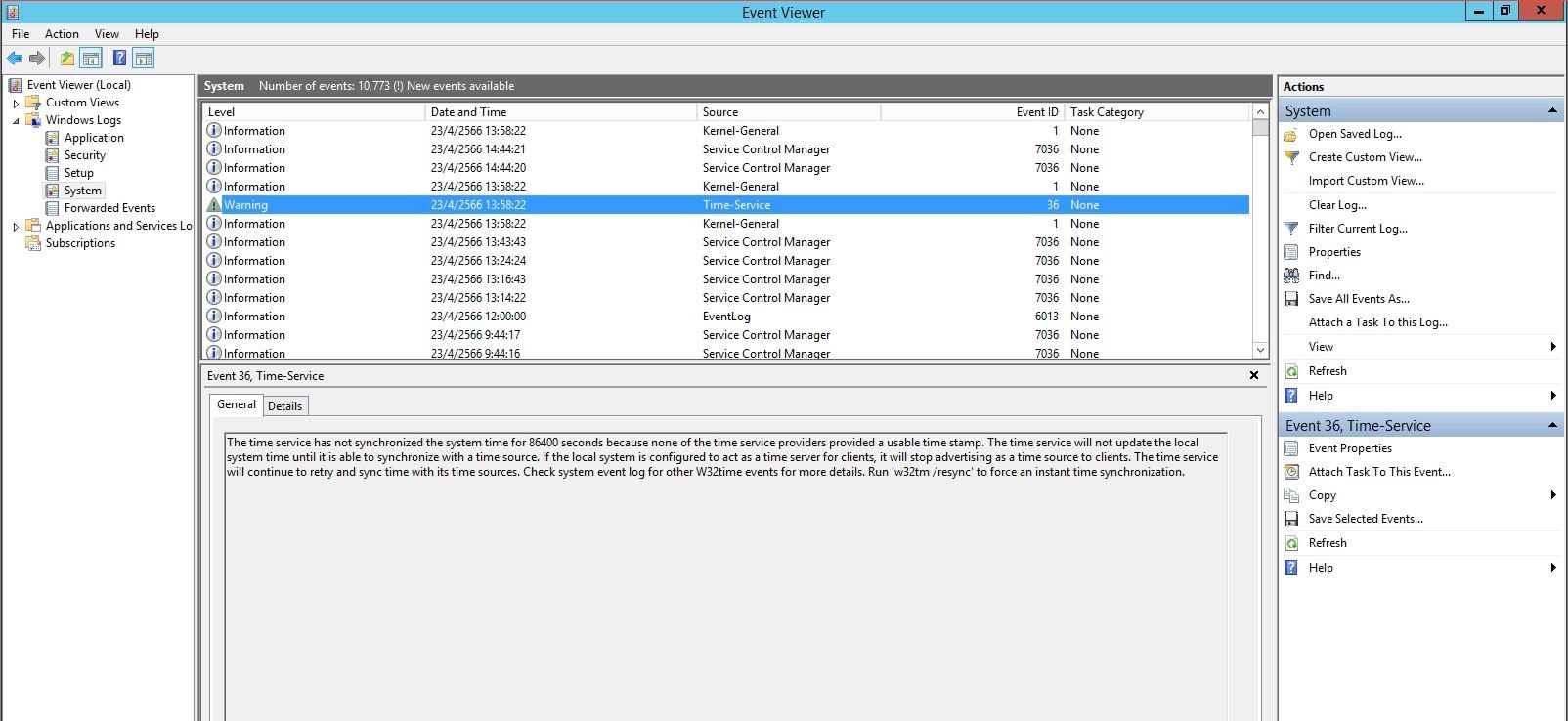This screenshot has height=721, width=1568.
Task: Click Save Selected Events... action text
Action: (1366, 519)
